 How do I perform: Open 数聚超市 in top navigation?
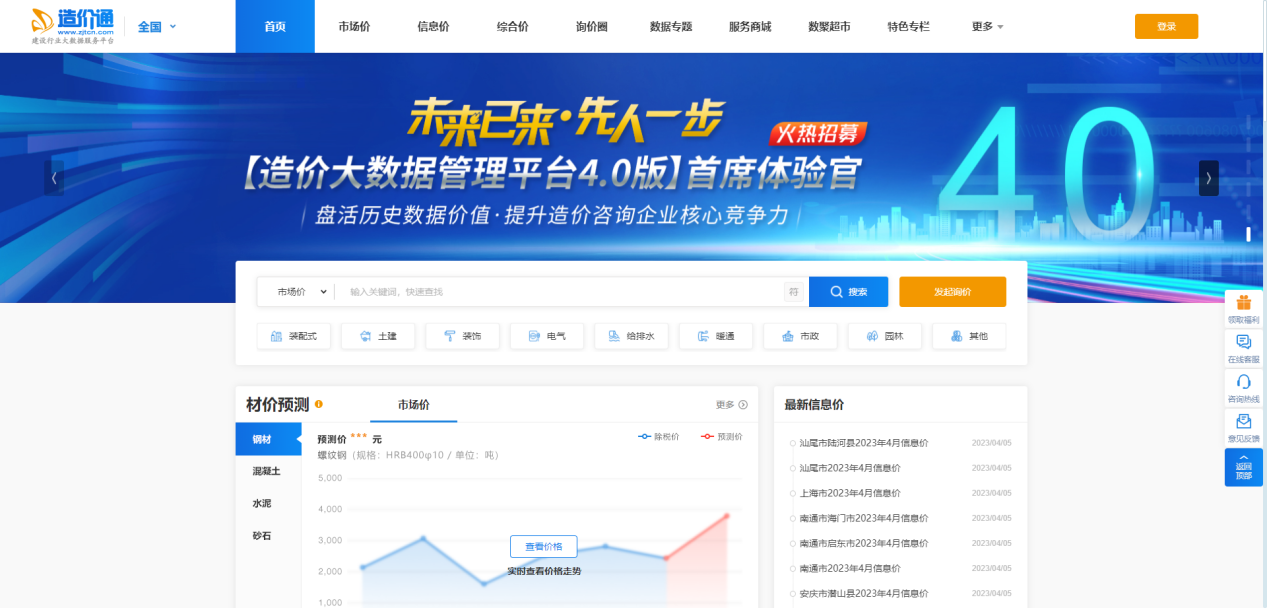tap(829, 26)
